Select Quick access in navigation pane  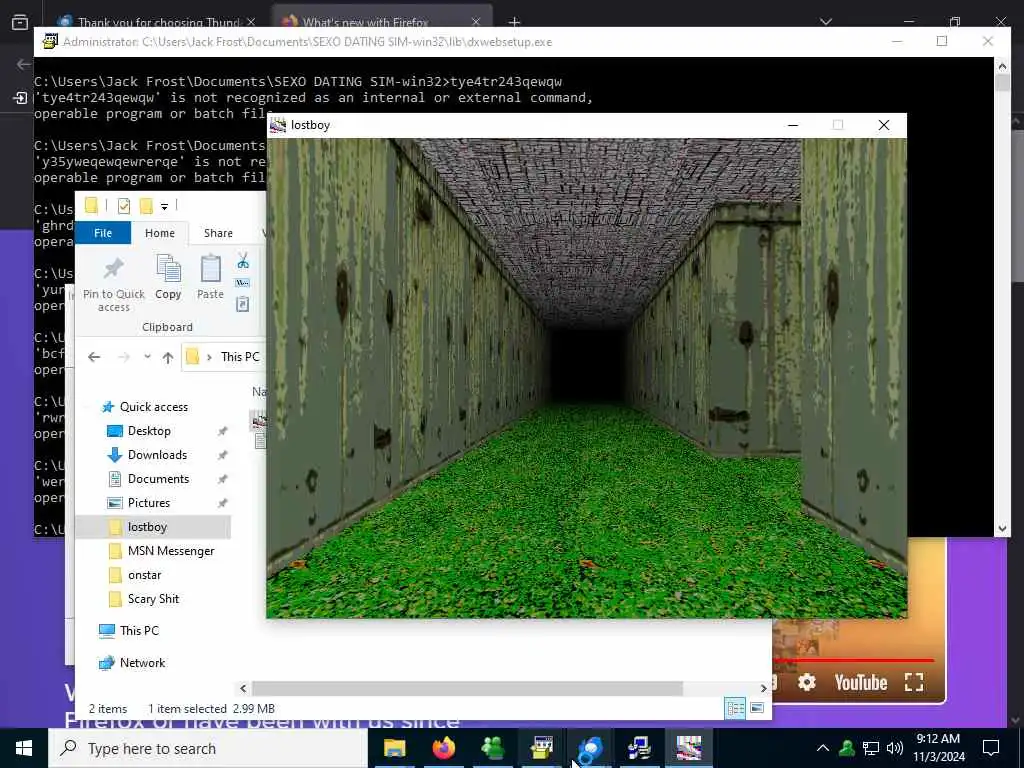[x=153, y=407]
